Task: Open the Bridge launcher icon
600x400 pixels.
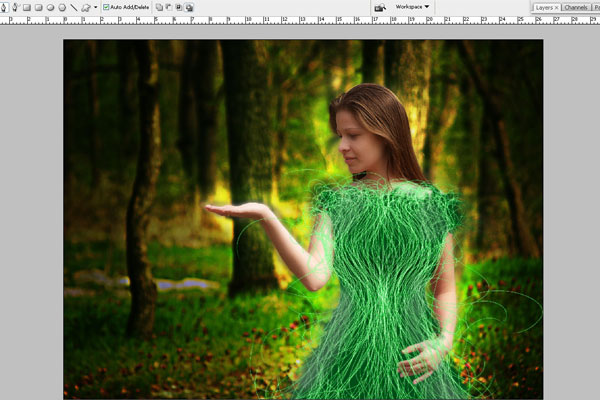Action: pyautogui.click(x=380, y=7)
